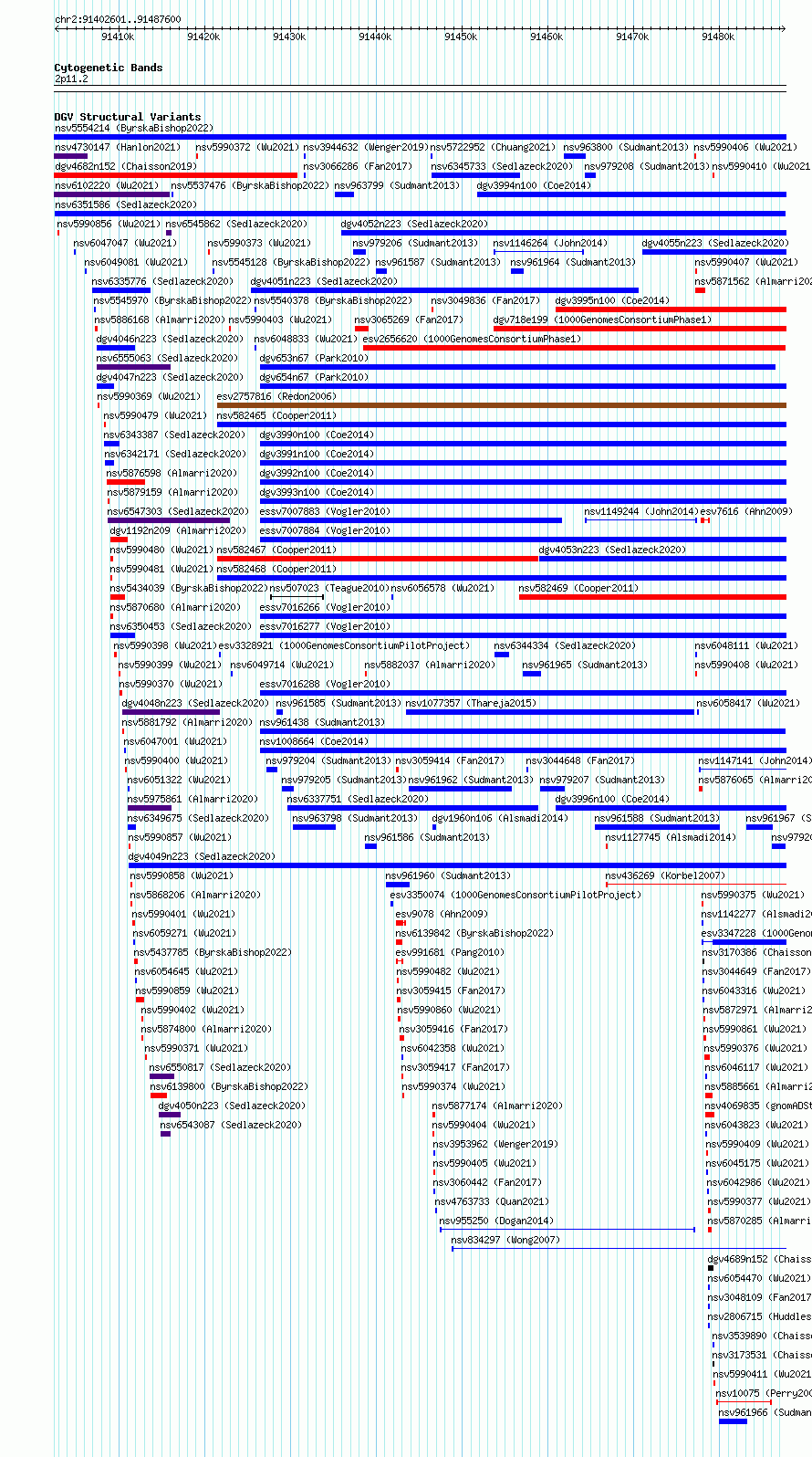Viewport: 812px width, 1457px height.
Task: Select nsv3066286 (Fan2017) label
Action: (x=358, y=166)
